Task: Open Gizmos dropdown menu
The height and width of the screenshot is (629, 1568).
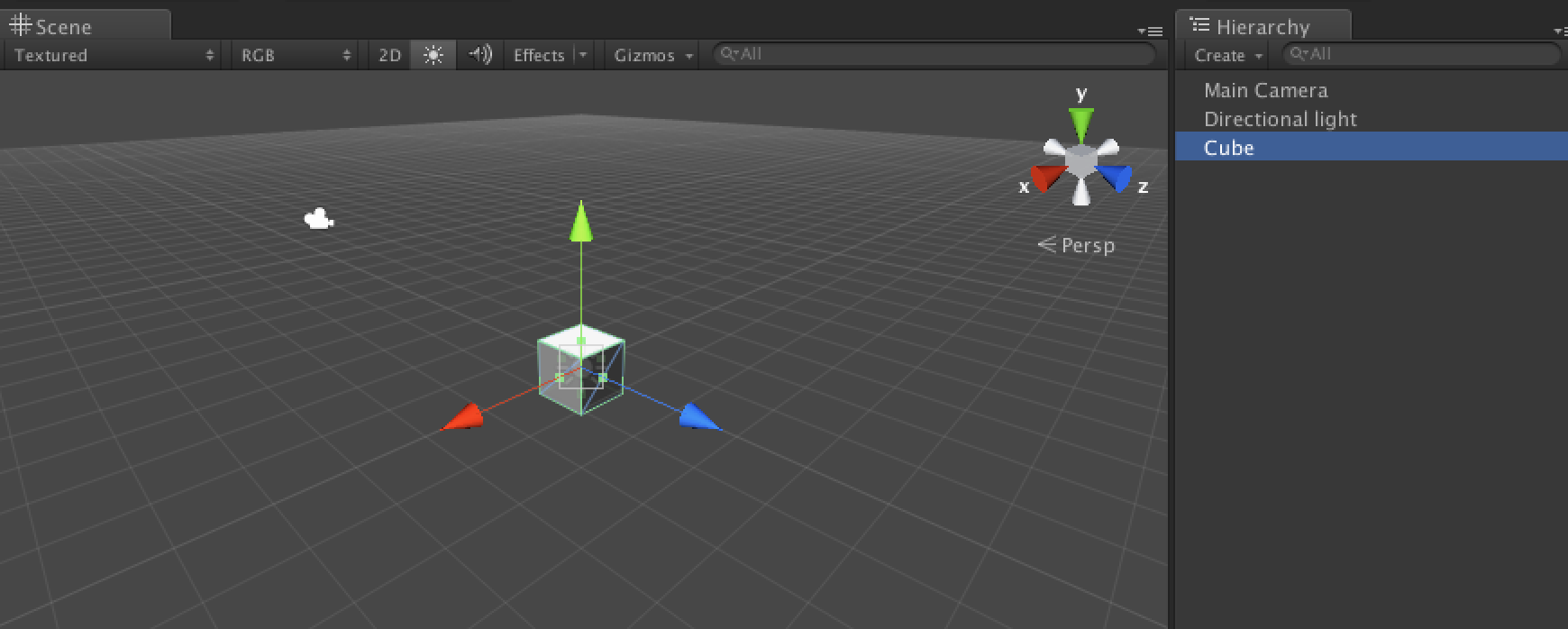Action: coord(652,55)
